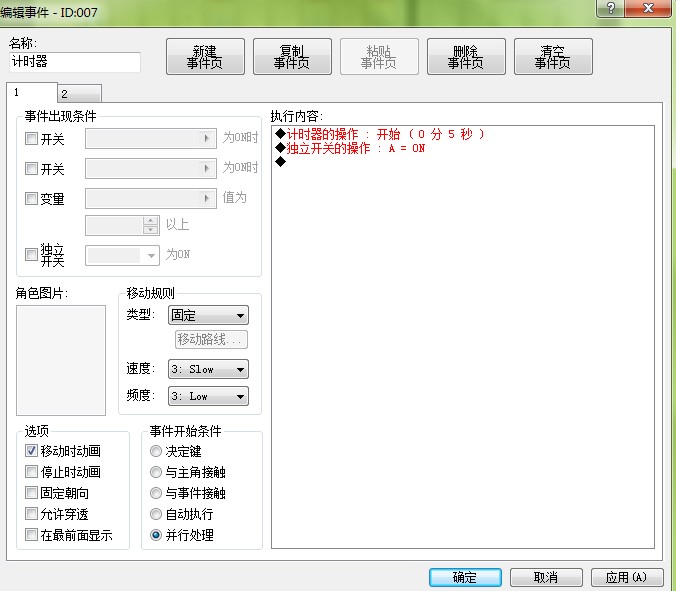The image size is (676, 591).
Task: Enable the 独立开关 condition checkbox
Action: point(31,254)
